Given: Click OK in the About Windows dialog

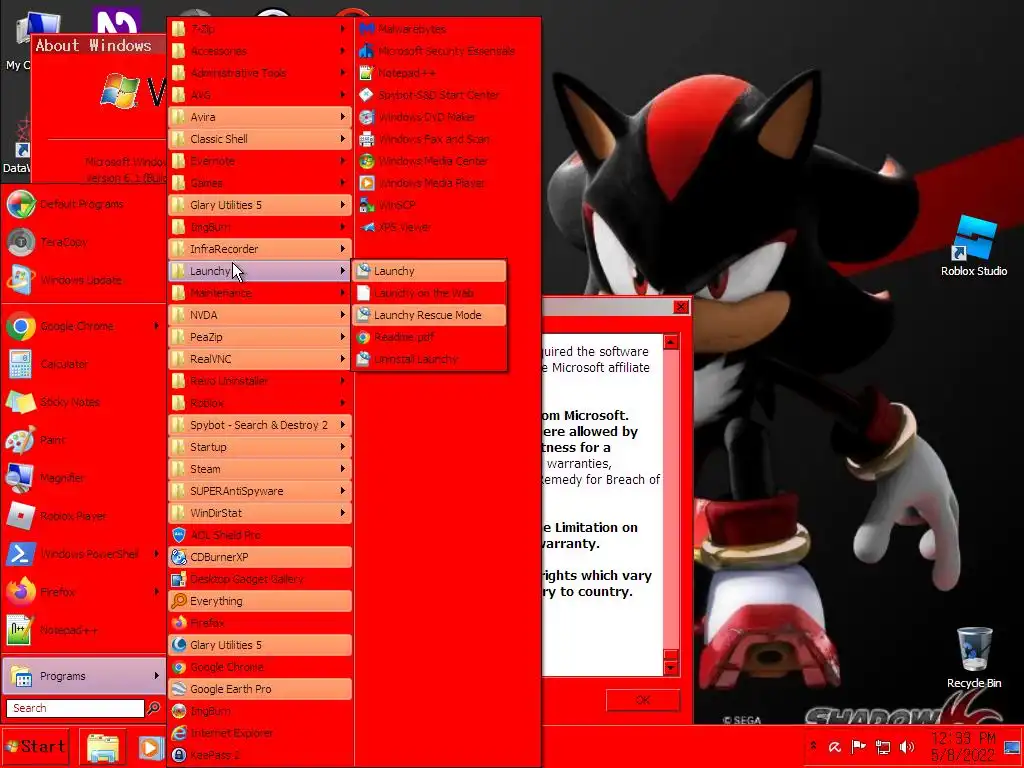Looking at the screenshot, I should [643, 700].
